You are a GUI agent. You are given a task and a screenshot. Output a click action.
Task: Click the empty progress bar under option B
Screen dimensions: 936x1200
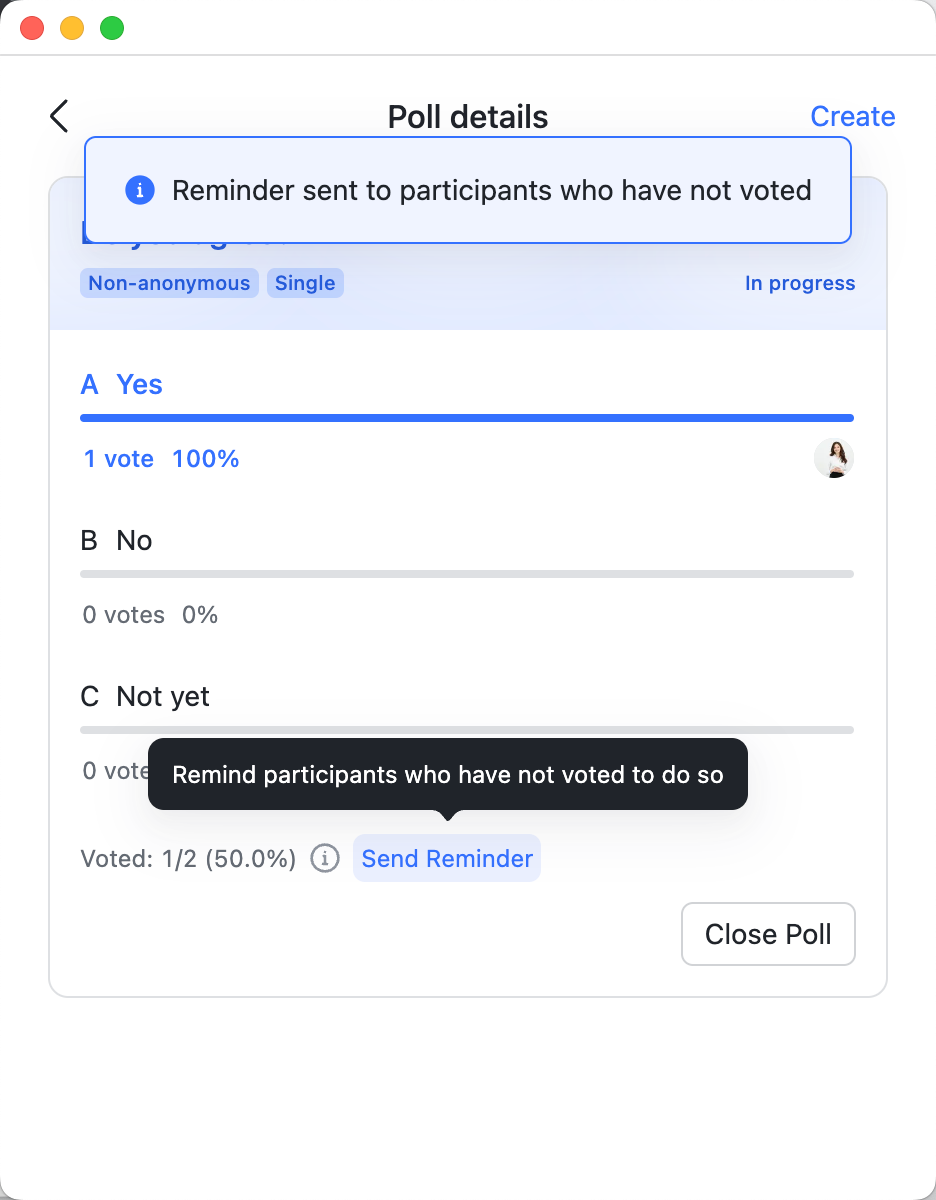[x=467, y=573]
